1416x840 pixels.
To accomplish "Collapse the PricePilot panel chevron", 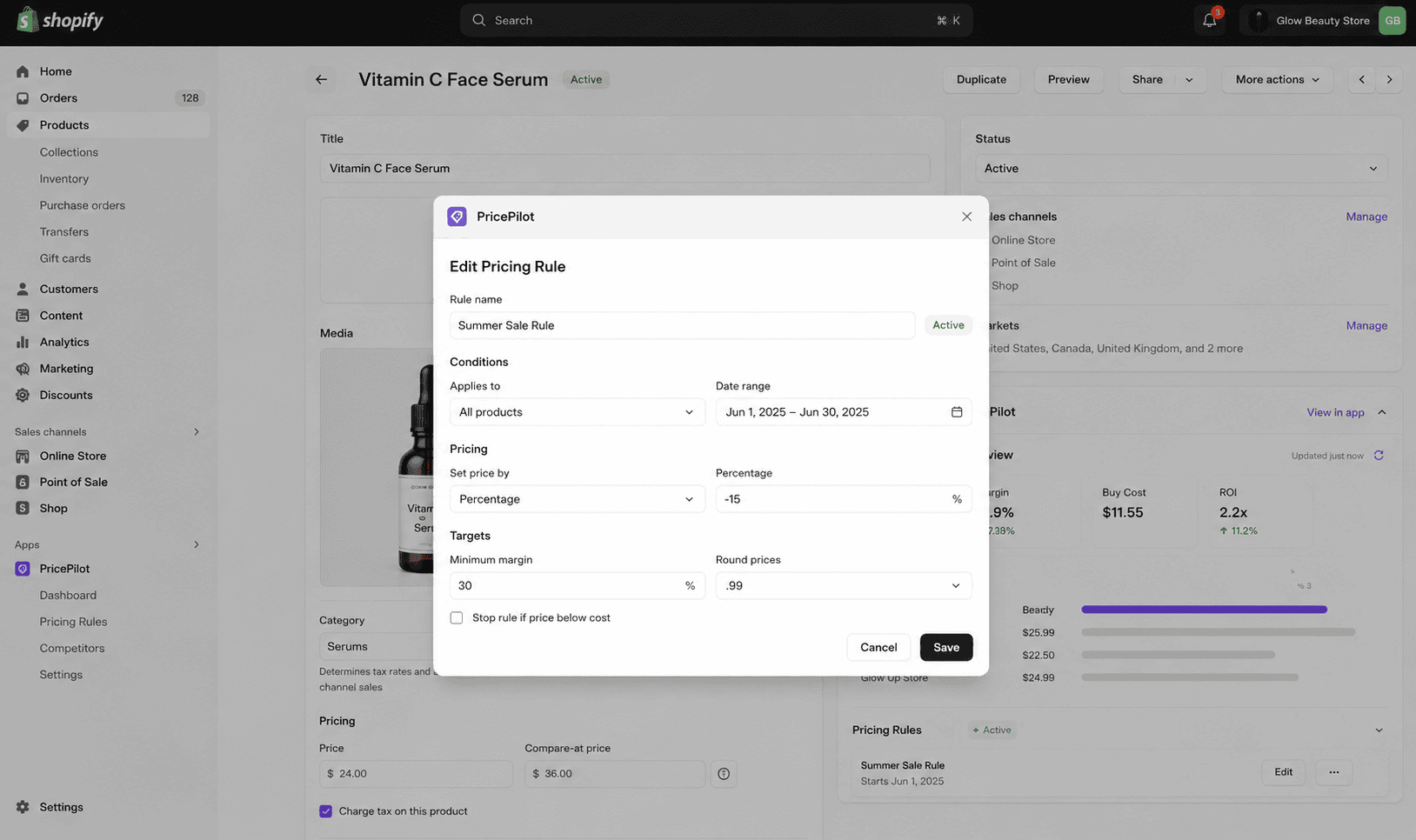I will coord(1381,412).
